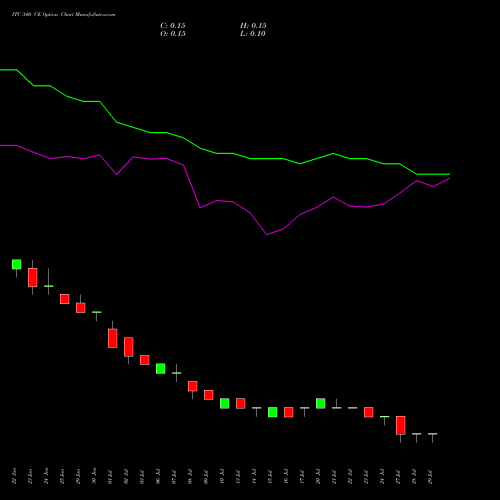The width and height of the screenshot is (500, 500).
Task: Click the red candlestick for 02 Jul
Action: click(129, 347)
